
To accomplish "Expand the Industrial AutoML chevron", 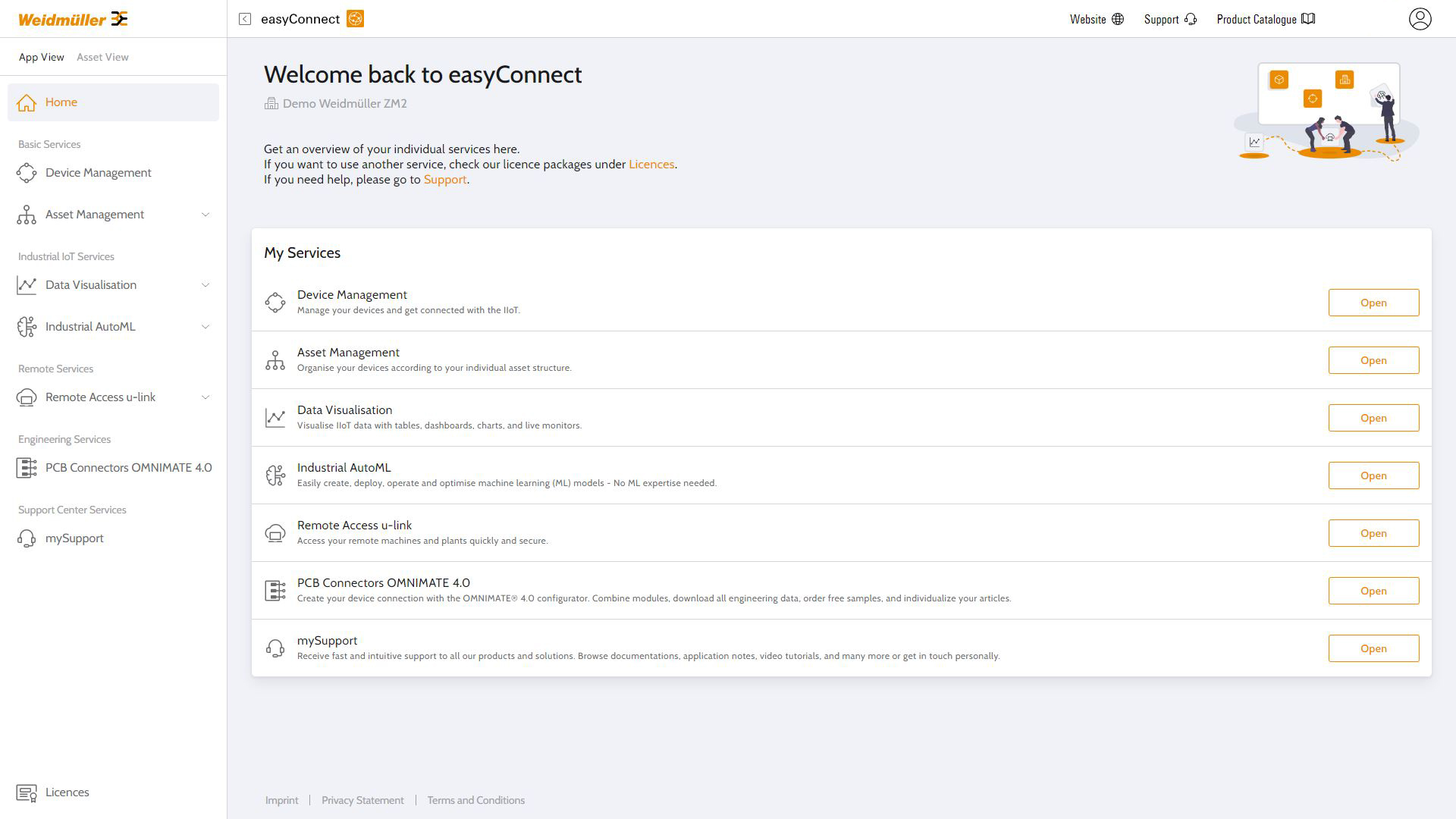I will 206,327.
